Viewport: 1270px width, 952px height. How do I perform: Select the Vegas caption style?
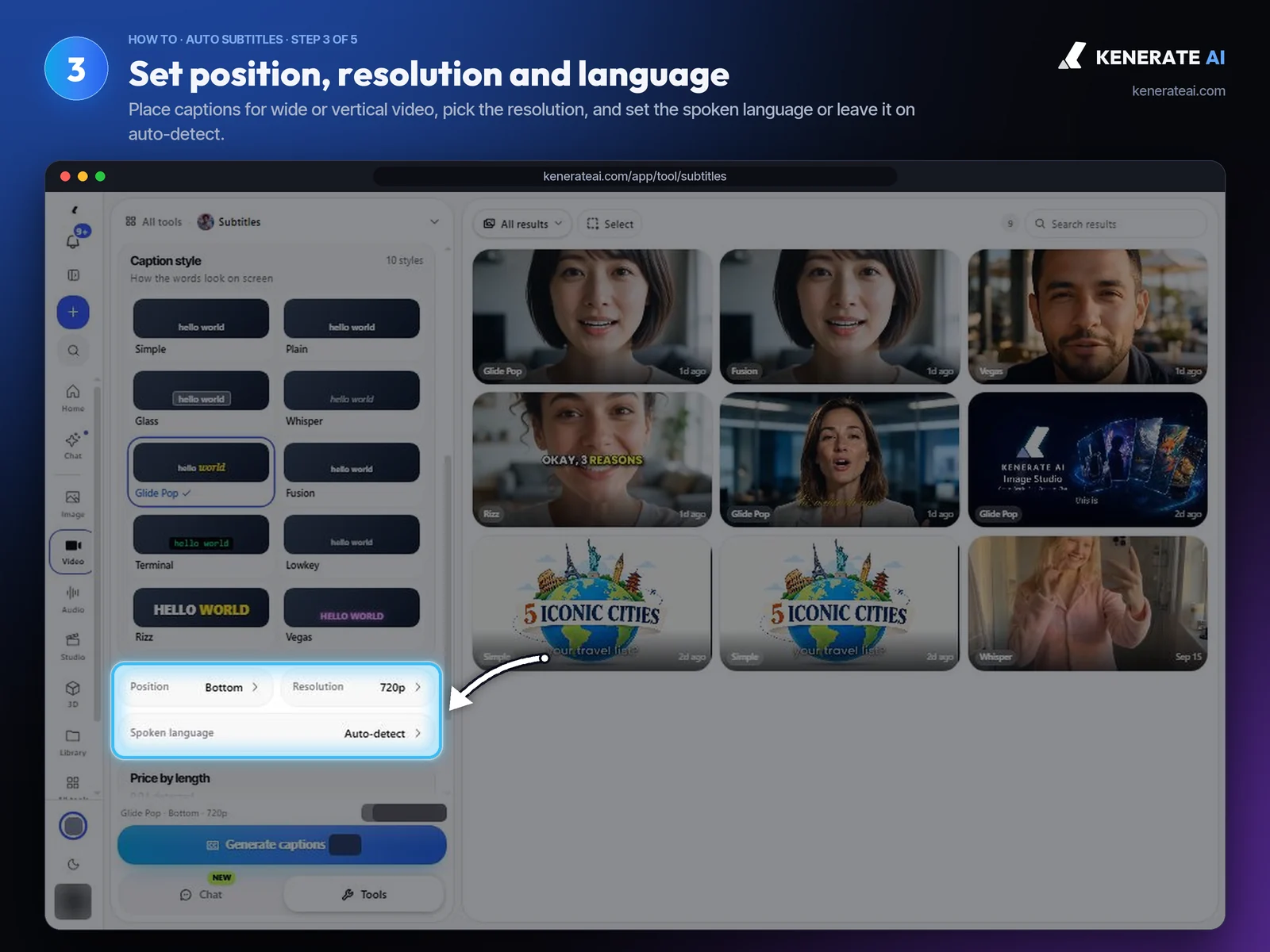pyautogui.click(x=352, y=615)
